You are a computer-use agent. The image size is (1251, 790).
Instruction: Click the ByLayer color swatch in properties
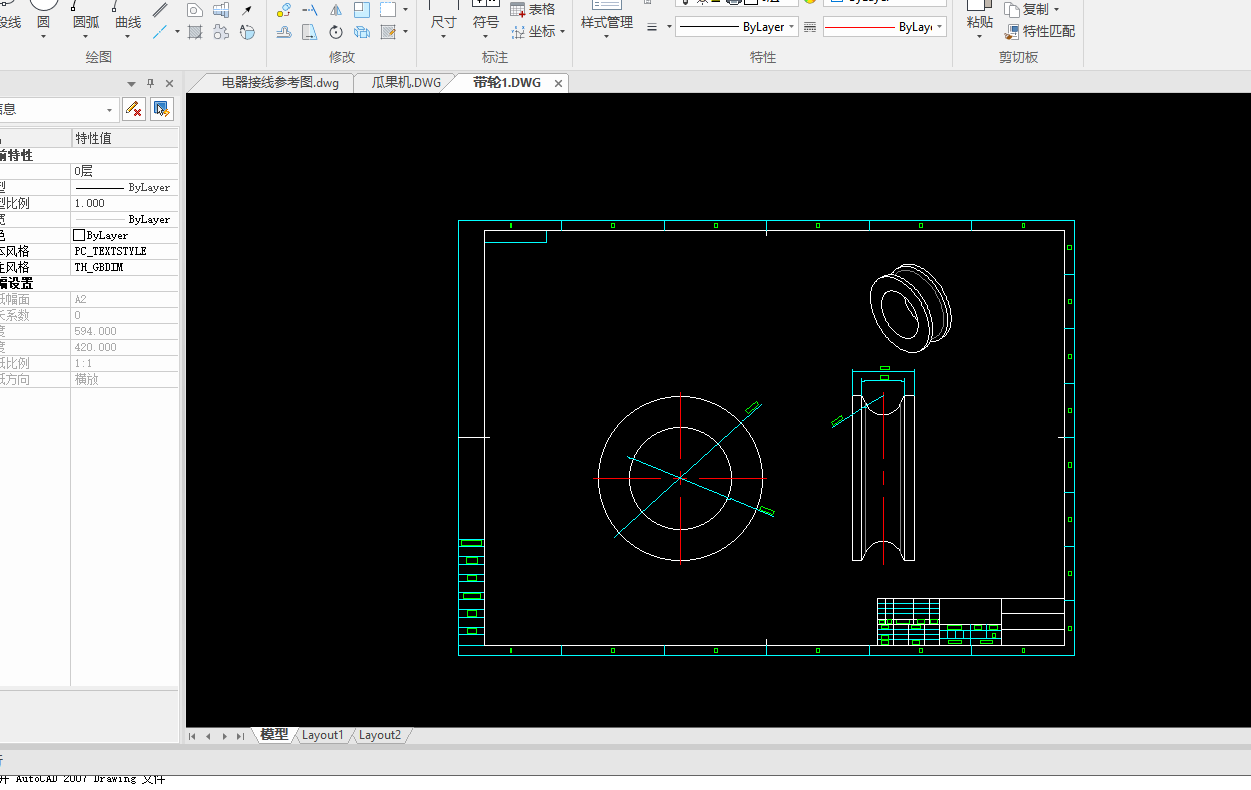80,235
